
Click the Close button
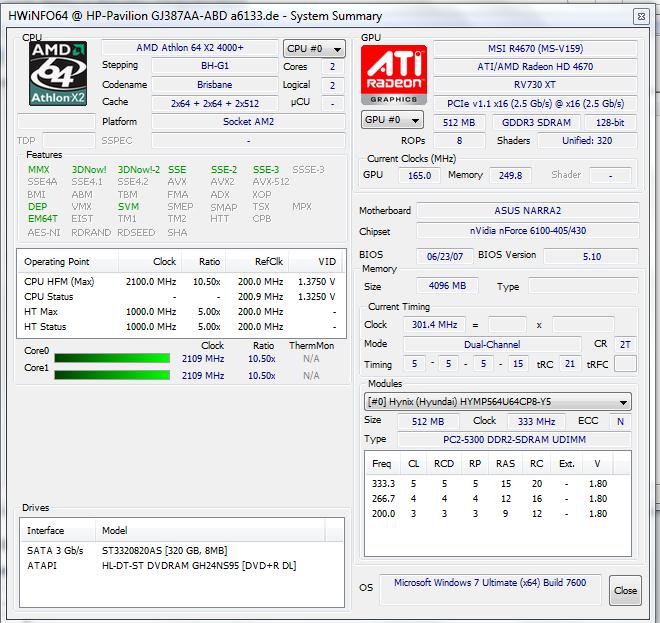tap(625, 591)
